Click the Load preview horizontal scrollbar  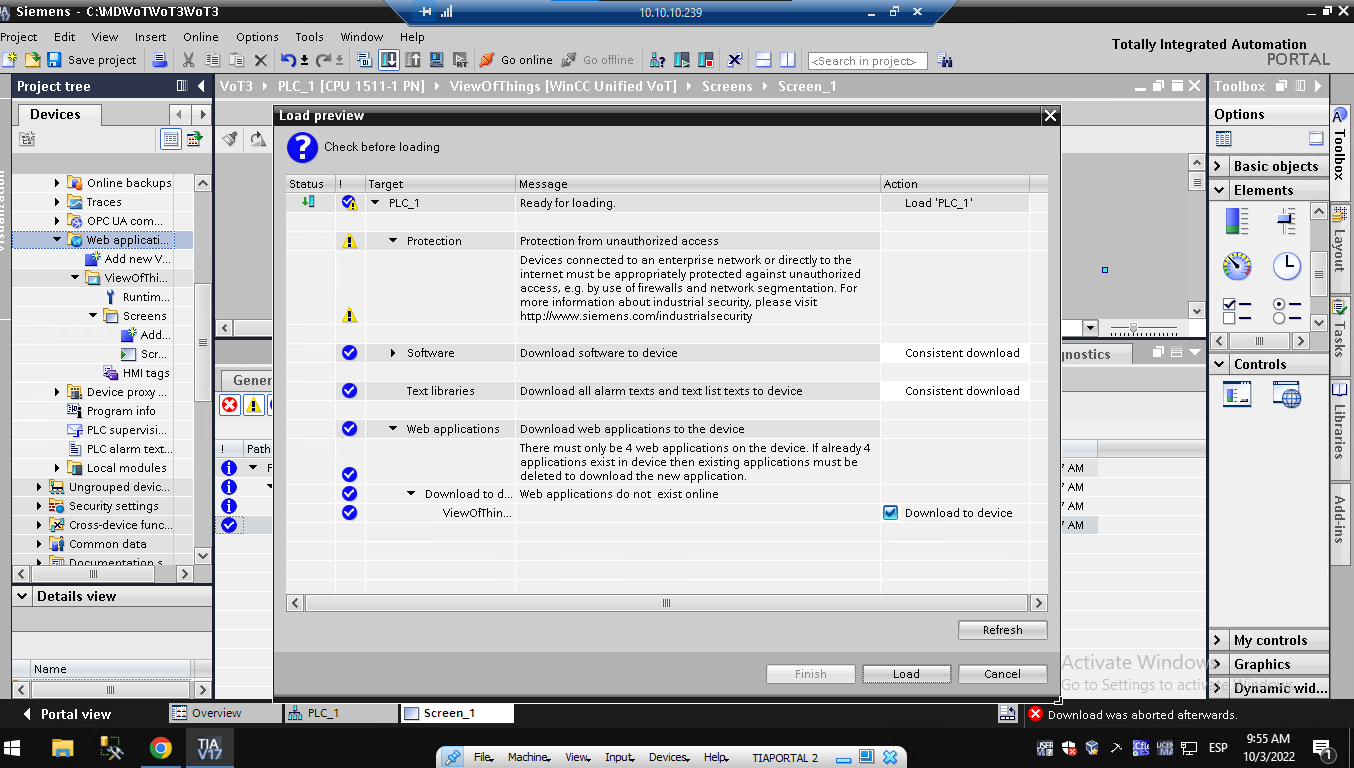tap(666, 603)
